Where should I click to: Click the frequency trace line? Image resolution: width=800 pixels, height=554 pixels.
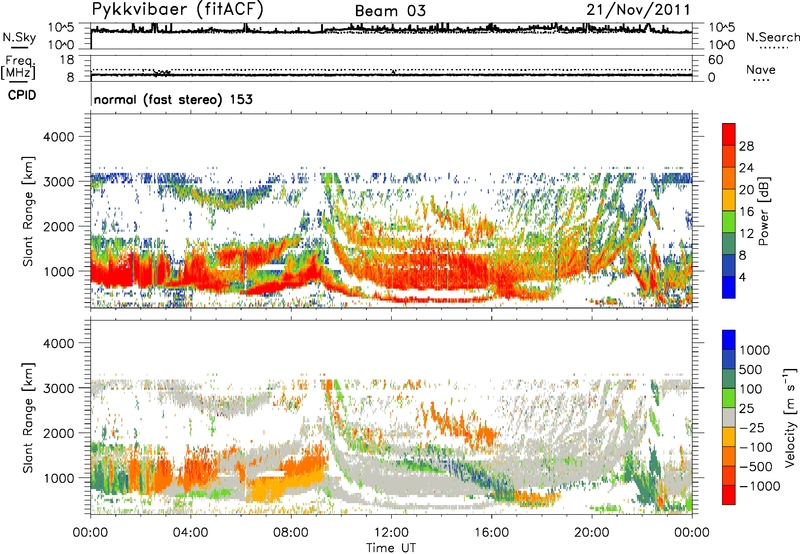click(x=391, y=75)
